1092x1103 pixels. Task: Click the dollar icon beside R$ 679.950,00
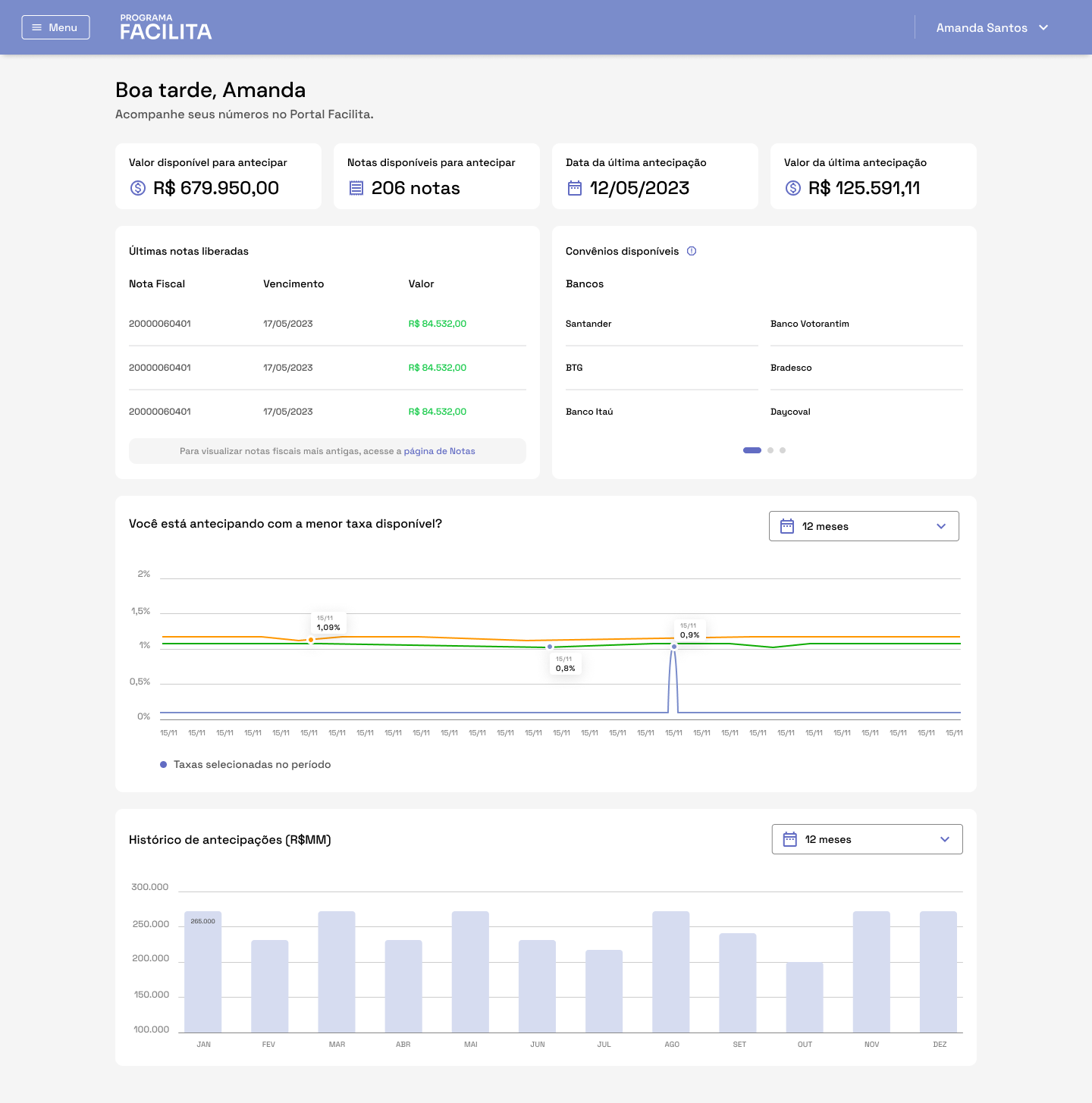pos(138,188)
